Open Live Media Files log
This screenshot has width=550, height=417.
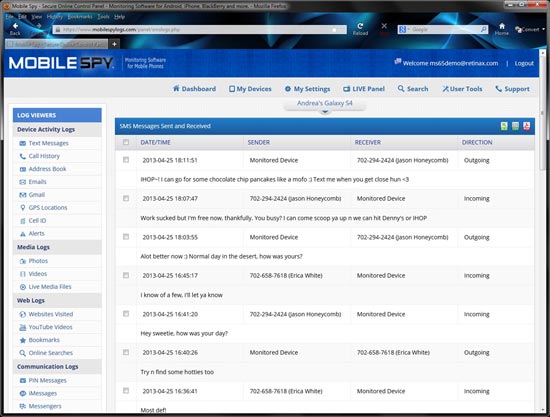(x=50, y=287)
